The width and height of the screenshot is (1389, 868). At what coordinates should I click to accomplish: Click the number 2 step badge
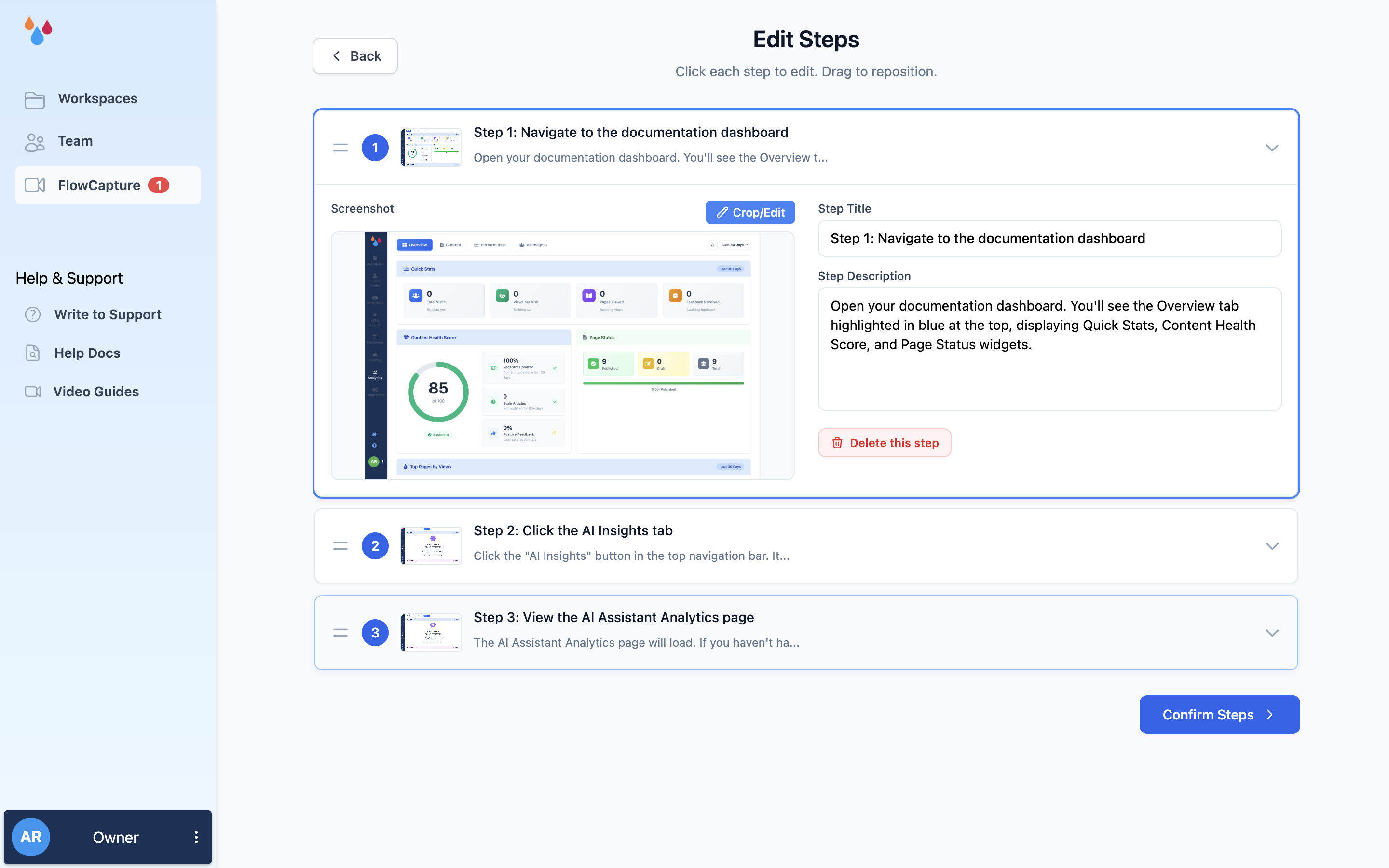coord(375,546)
